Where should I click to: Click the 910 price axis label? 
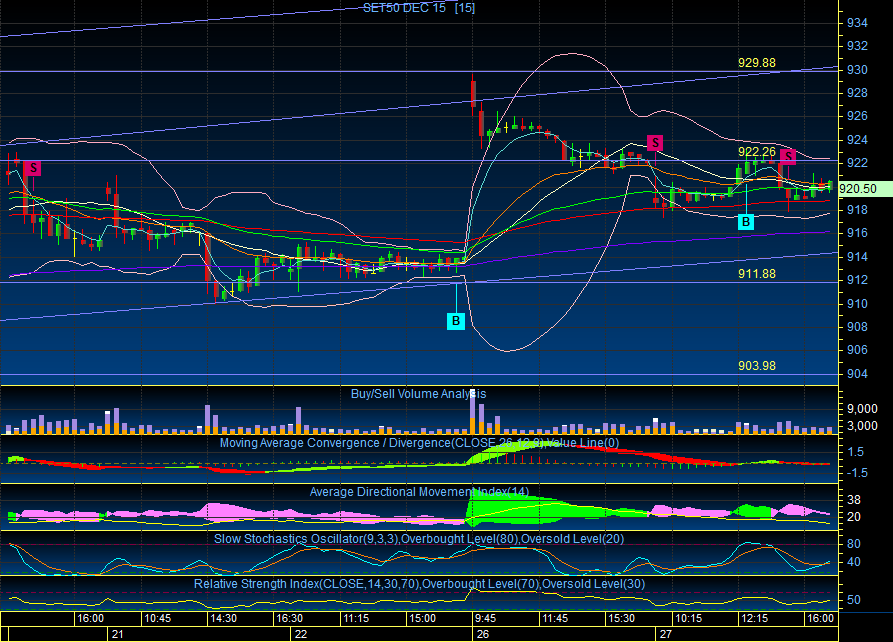pos(857,304)
